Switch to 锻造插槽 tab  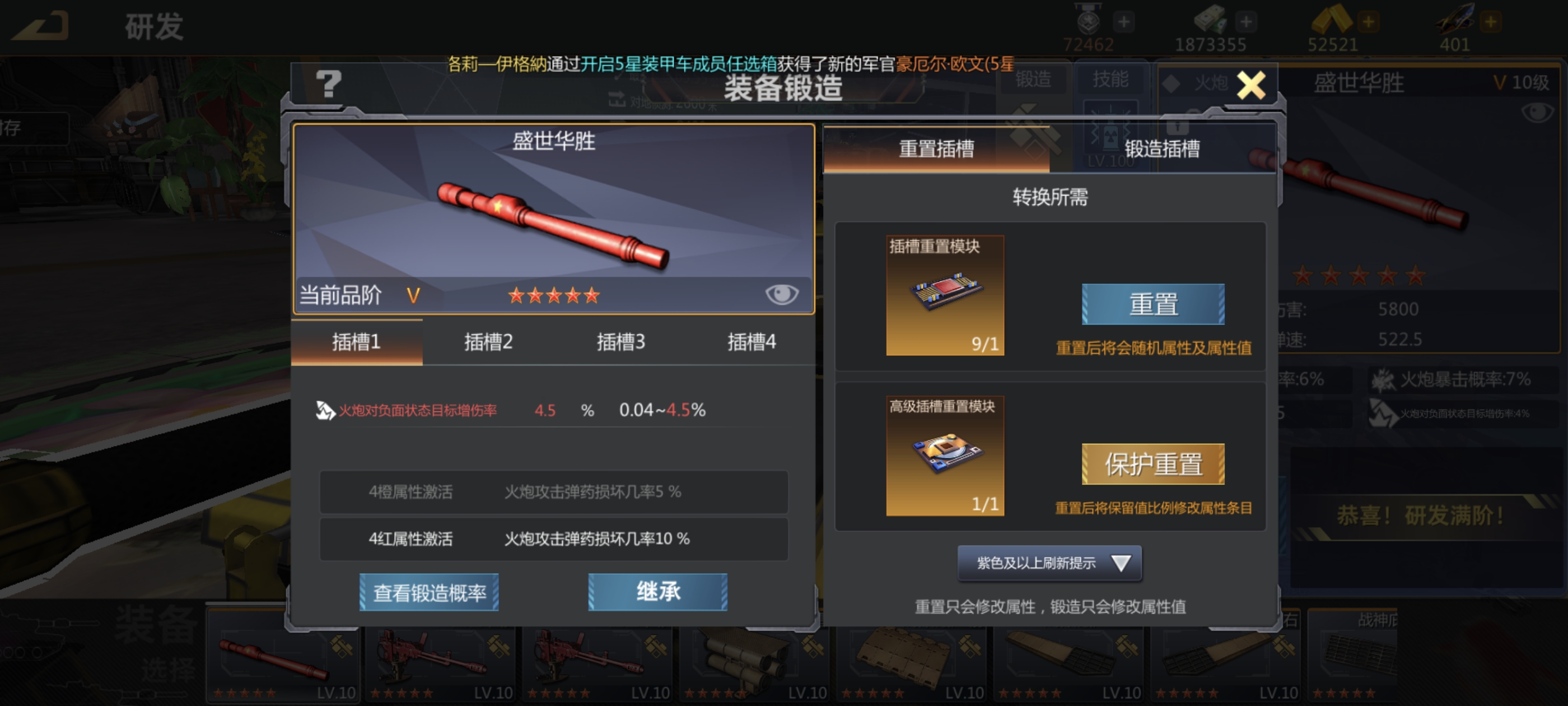click(1162, 148)
